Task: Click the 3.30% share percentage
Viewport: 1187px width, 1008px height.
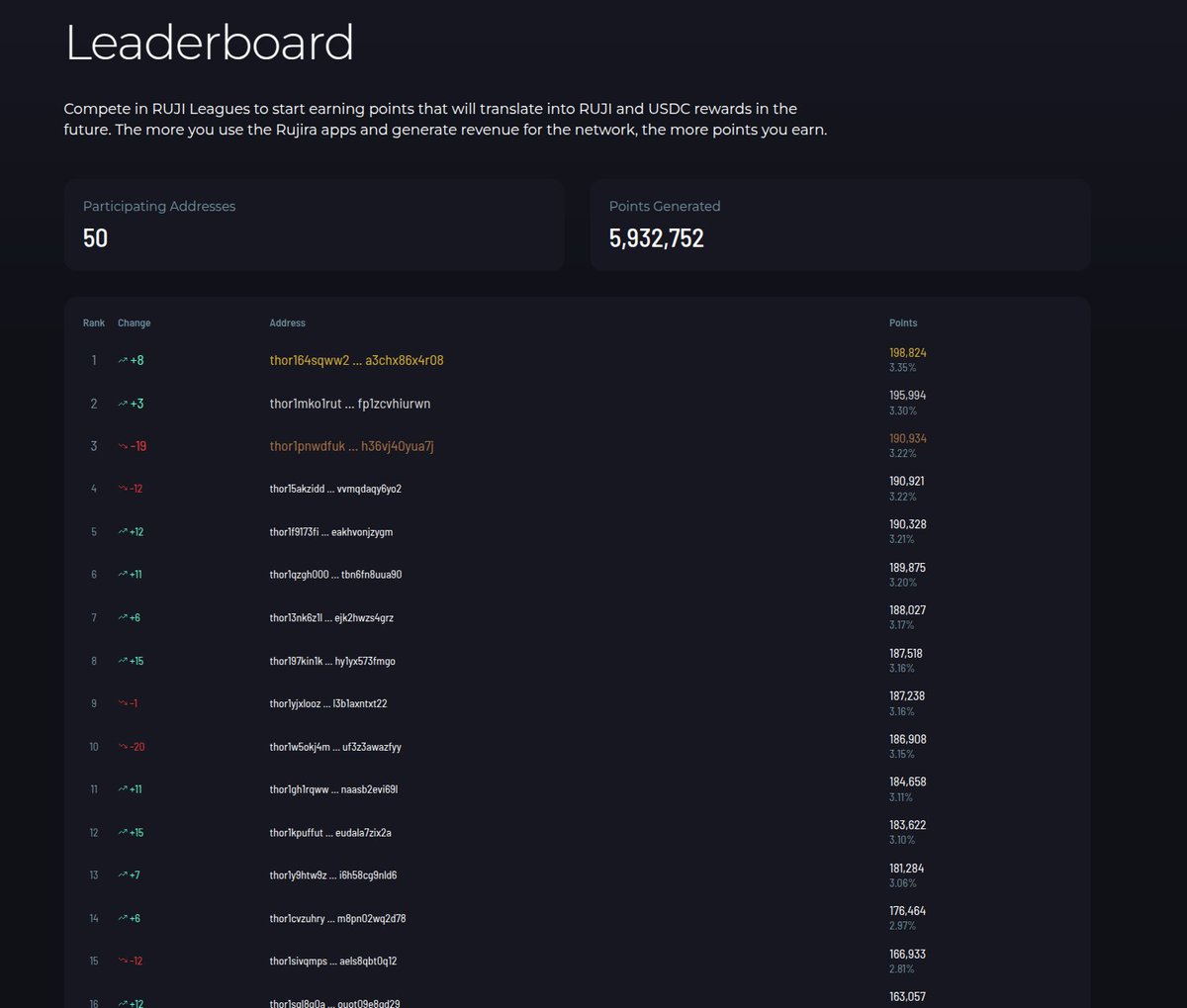Action: [x=903, y=411]
